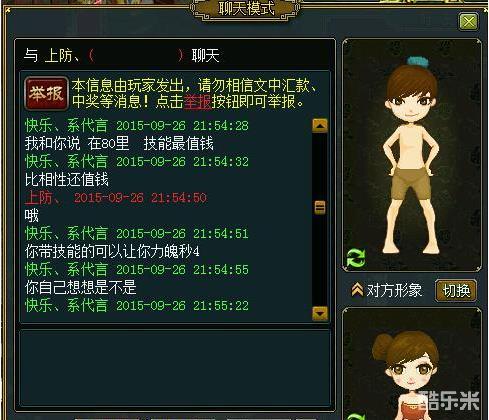
Task: Click inside the empty message input box
Action: (x=175, y=367)
